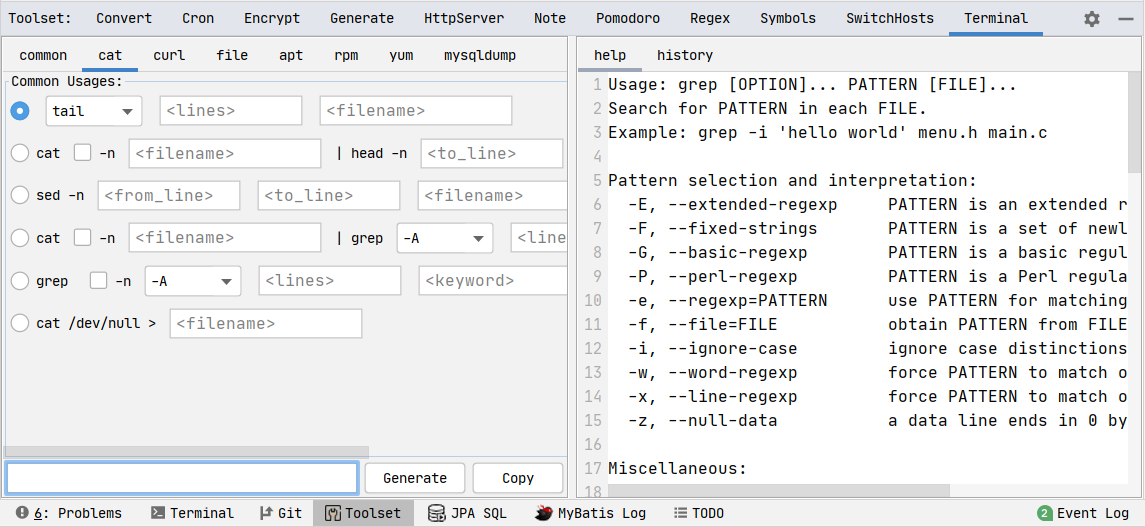
Task: Hide the Toolset panel with the minimize dash
Action: (x=1125, y=19)
